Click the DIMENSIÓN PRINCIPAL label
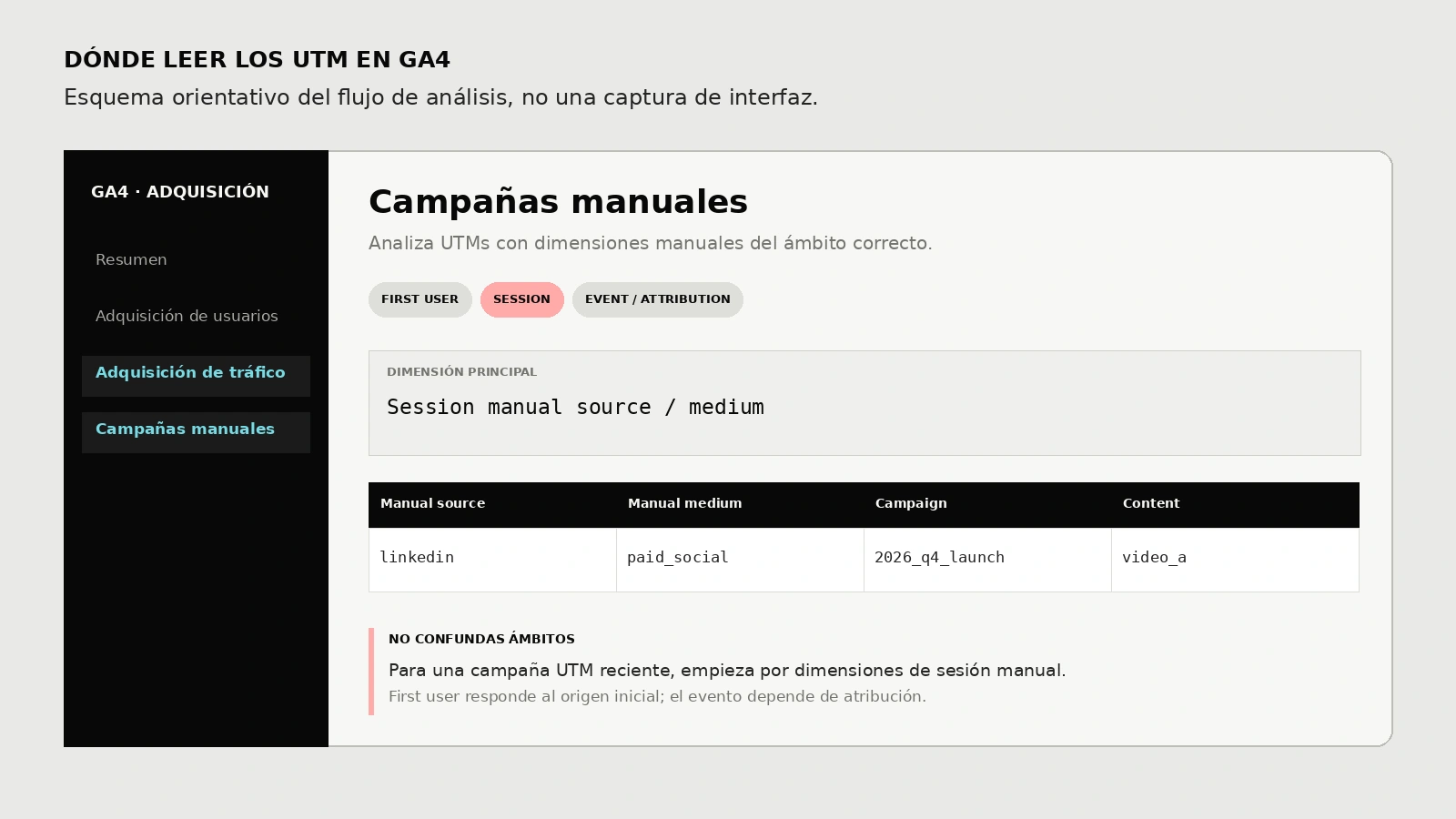The width and height of the screenshot is (1456, 819). click(x=461, y=372)
